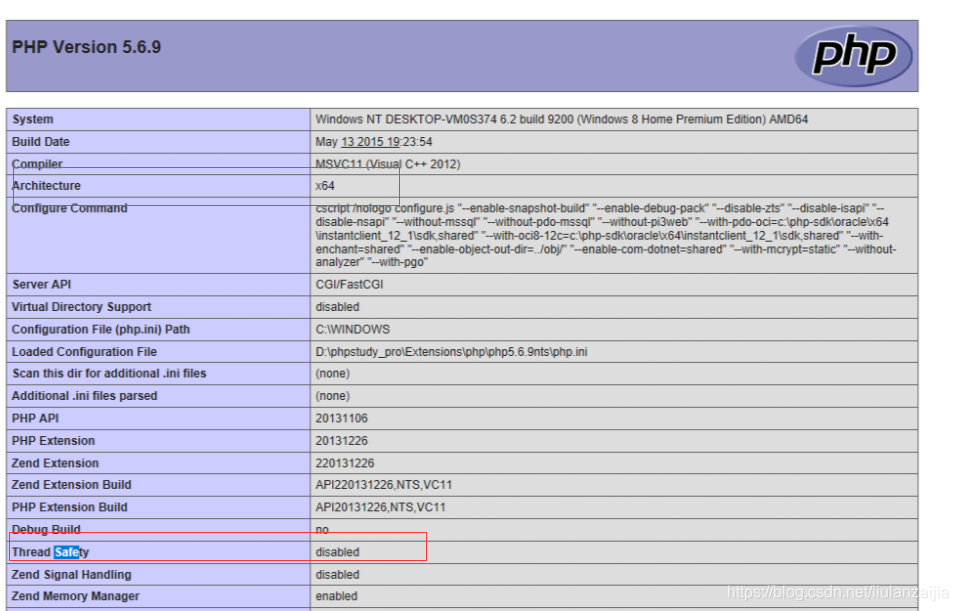
Task: Click 'Configuration File (php.ini) Path' label
Action: tap(101, 330)
